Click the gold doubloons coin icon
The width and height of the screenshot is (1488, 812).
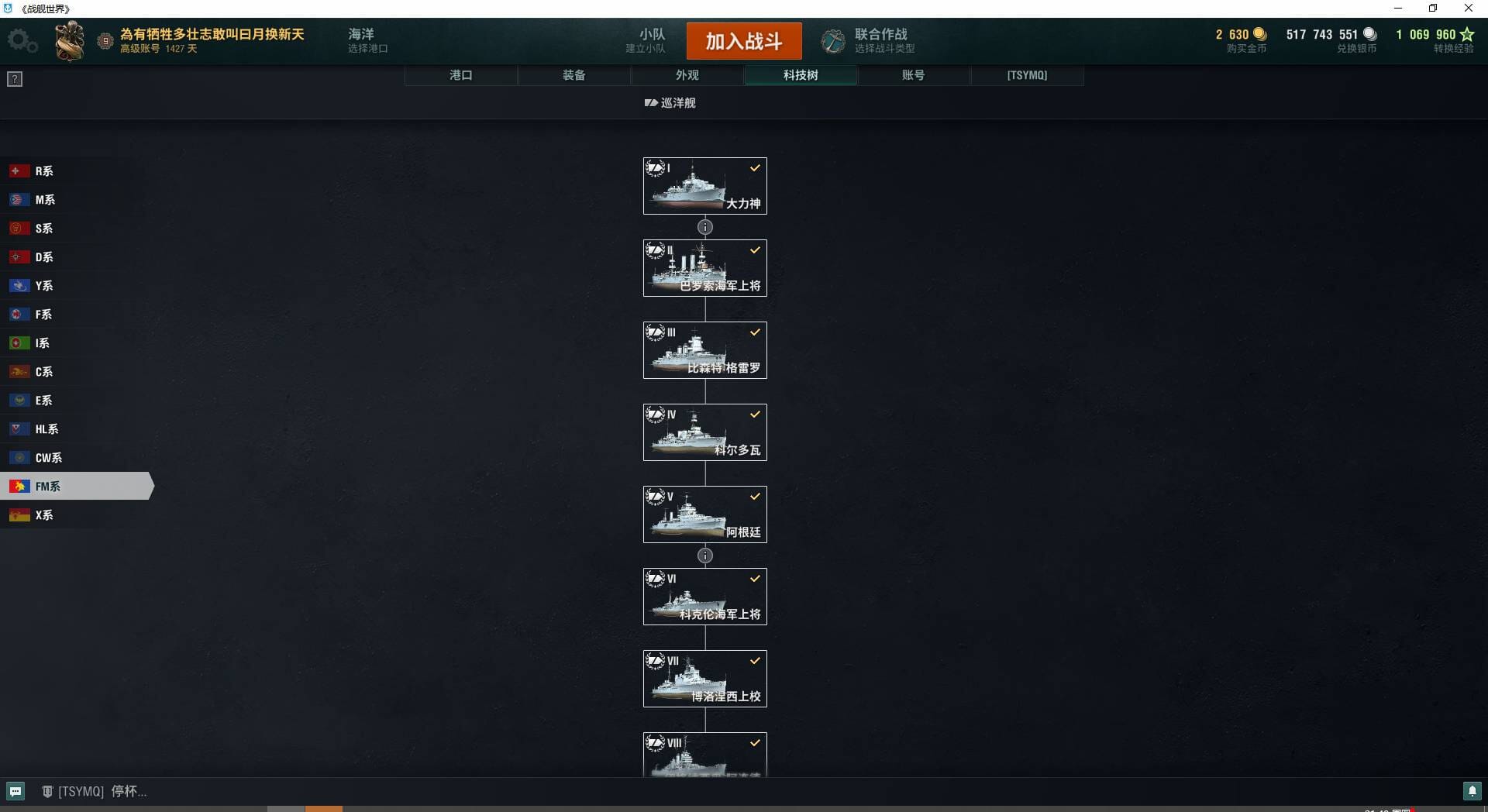point(1260,34)
